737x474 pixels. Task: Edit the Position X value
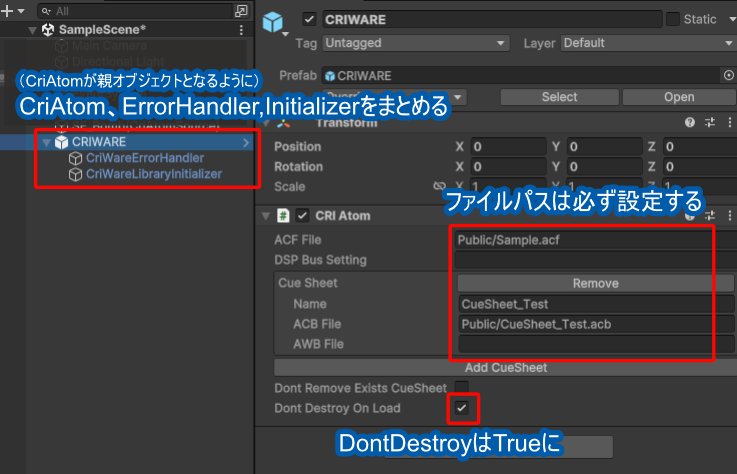pos(509,147)
